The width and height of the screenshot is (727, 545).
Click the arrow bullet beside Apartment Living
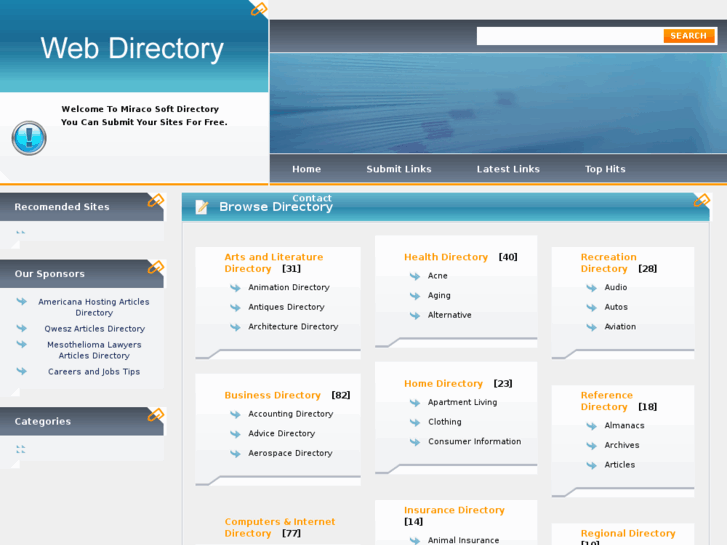click(x=415, y=403)
